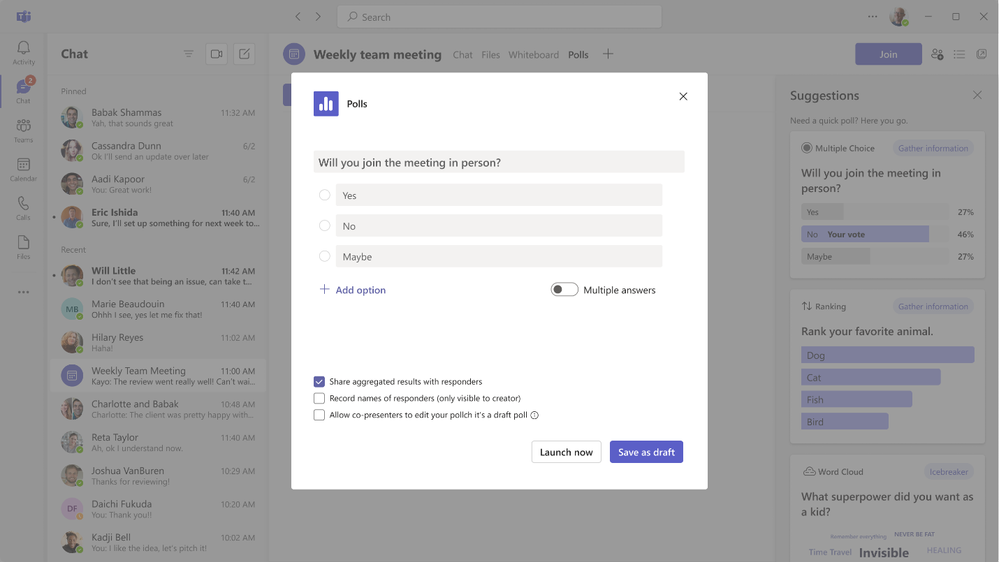Open chat with Will Little

point(158,275)
